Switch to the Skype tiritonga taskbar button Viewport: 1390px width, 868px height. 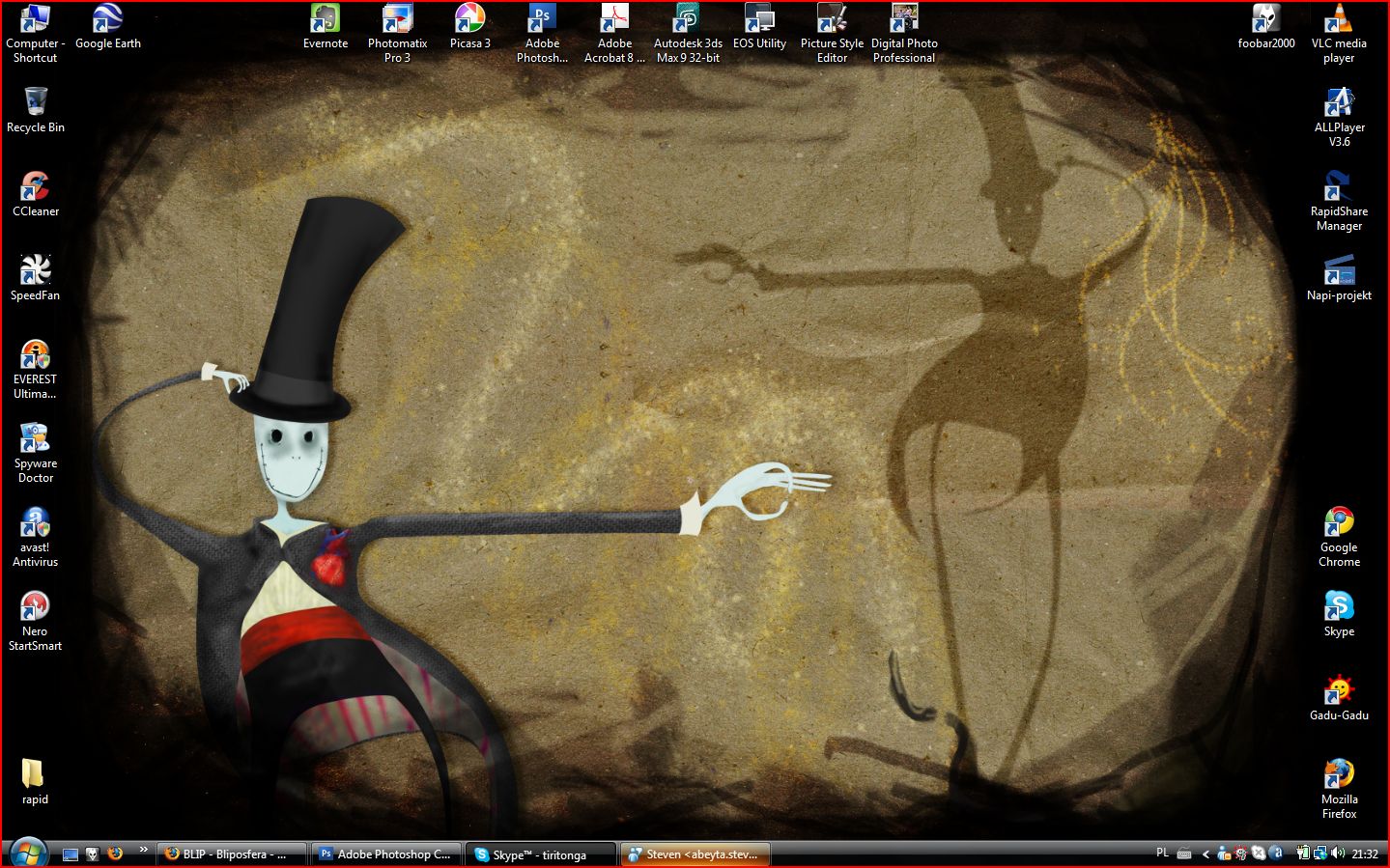tap(539, 854)
